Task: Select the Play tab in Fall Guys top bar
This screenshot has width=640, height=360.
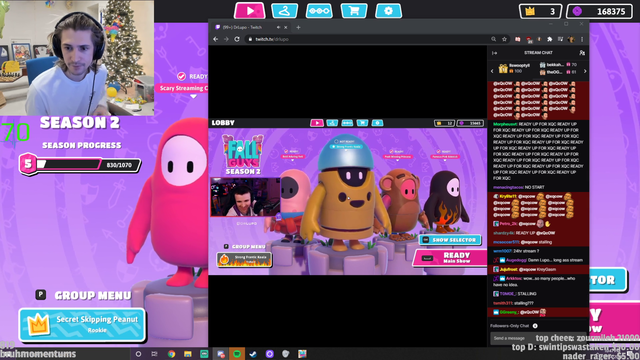Action: 250,11
